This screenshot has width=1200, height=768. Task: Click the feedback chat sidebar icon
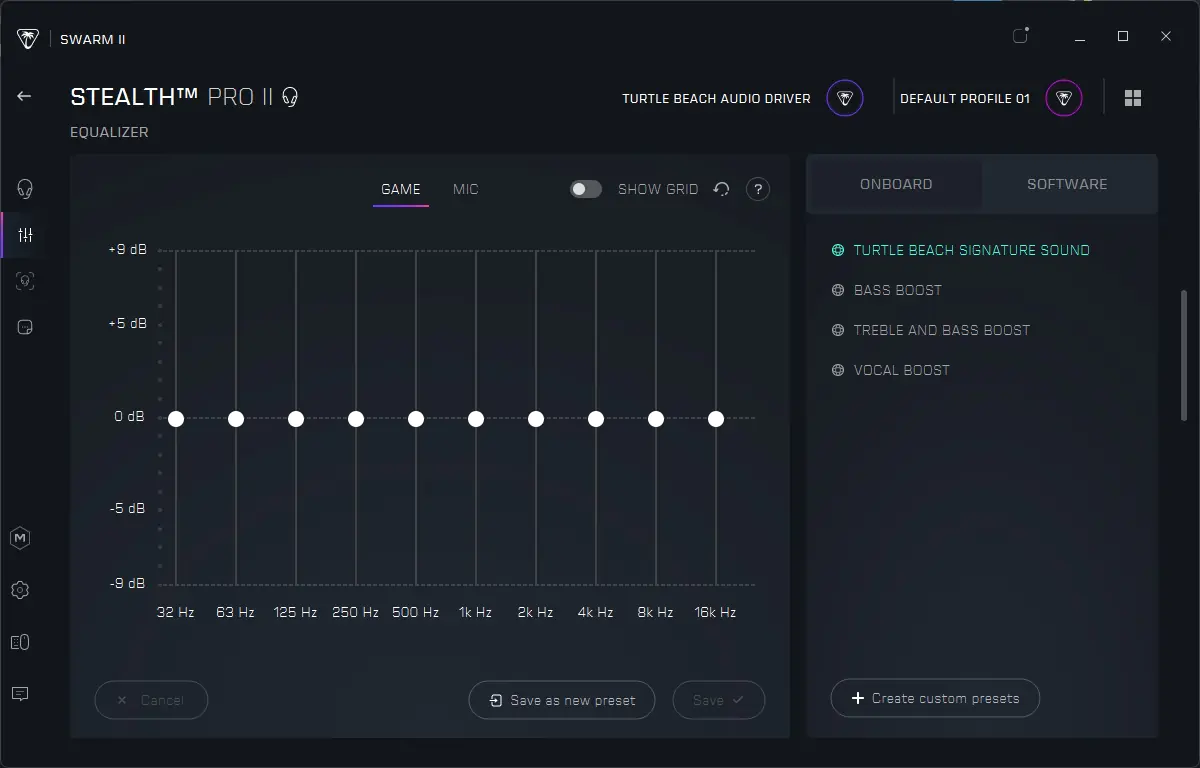[x=20, y=694]
